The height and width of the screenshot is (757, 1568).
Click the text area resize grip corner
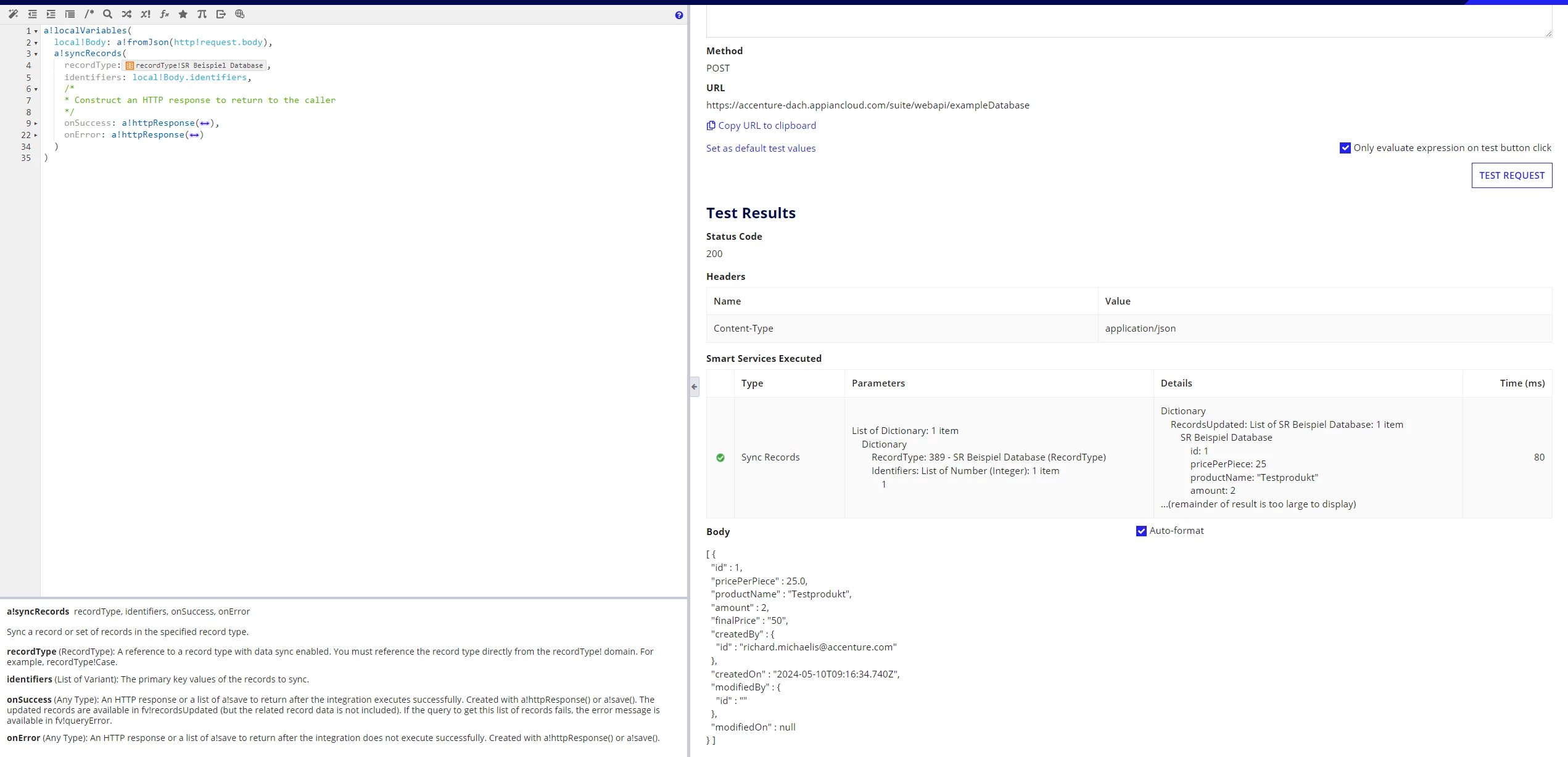coord(1548,33)
